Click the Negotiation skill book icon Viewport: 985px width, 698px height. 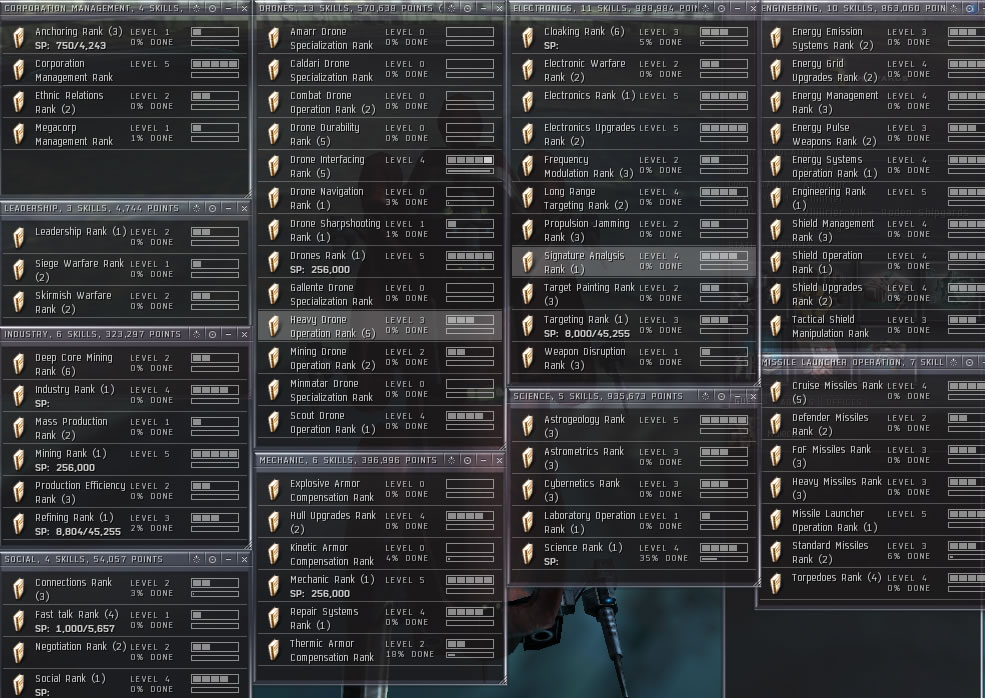coord(19,653)
